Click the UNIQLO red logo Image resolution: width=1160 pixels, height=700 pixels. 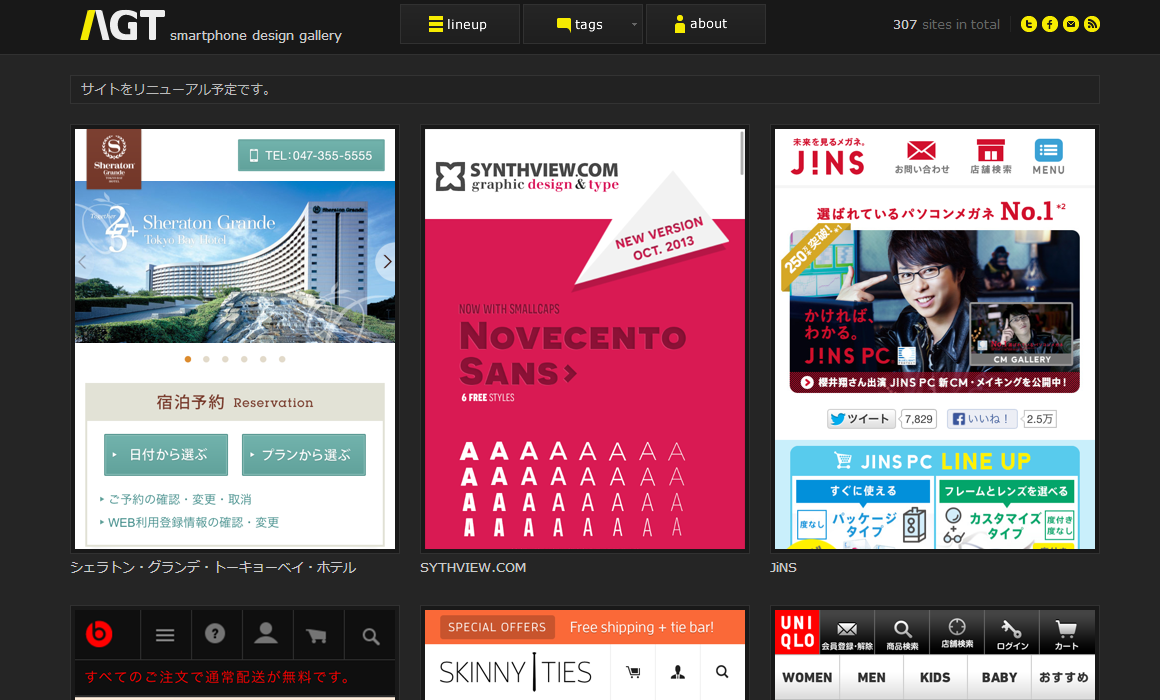click(x=798, y=632)
